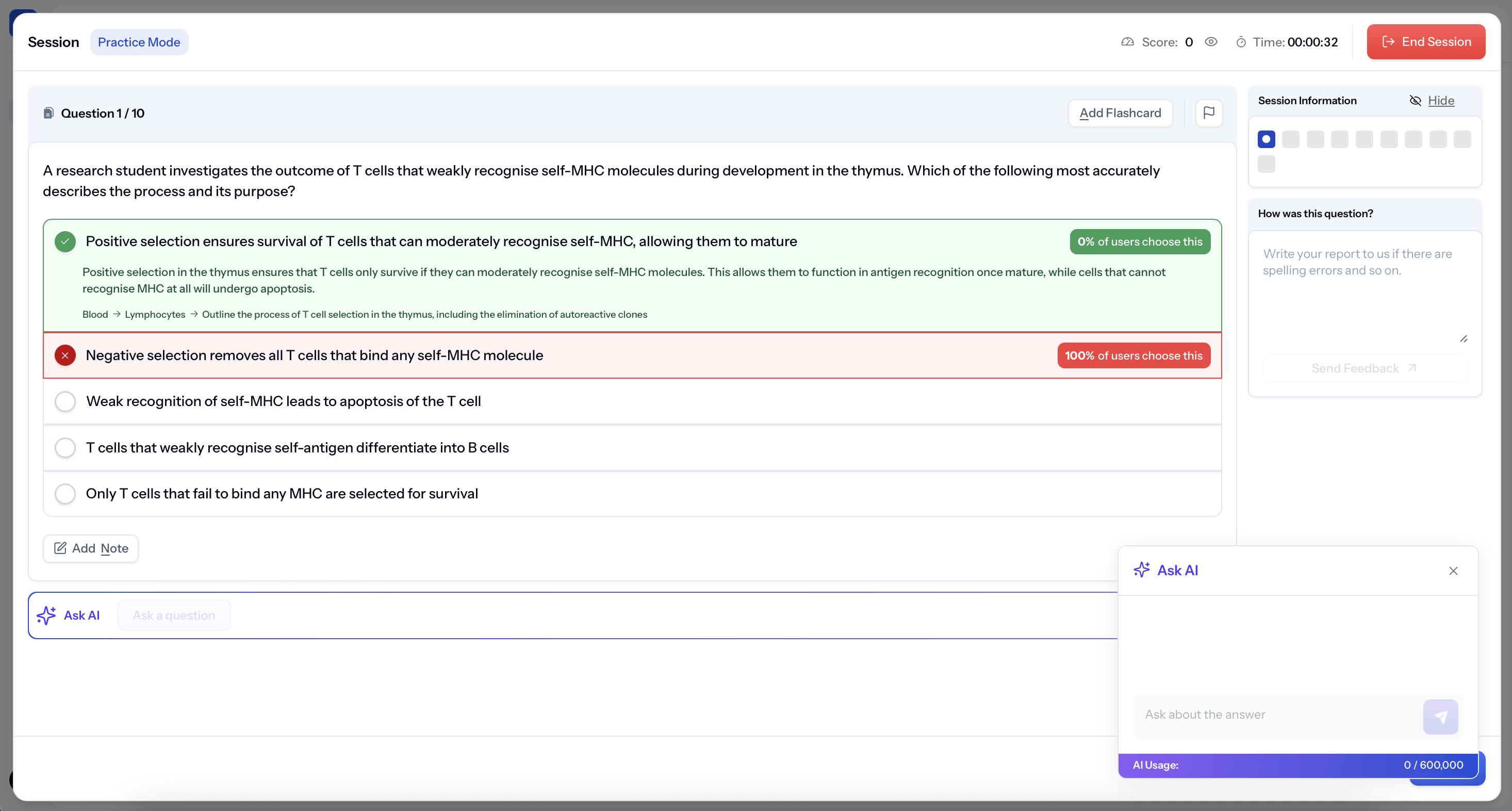Click the Ask AI sparkle icon in bottom bar

pos(46,615)
